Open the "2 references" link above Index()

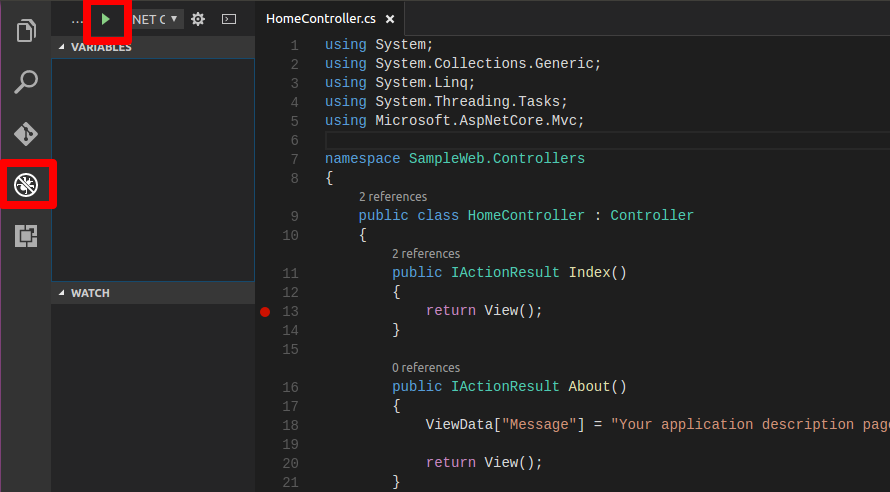click(x=426, y=254)
